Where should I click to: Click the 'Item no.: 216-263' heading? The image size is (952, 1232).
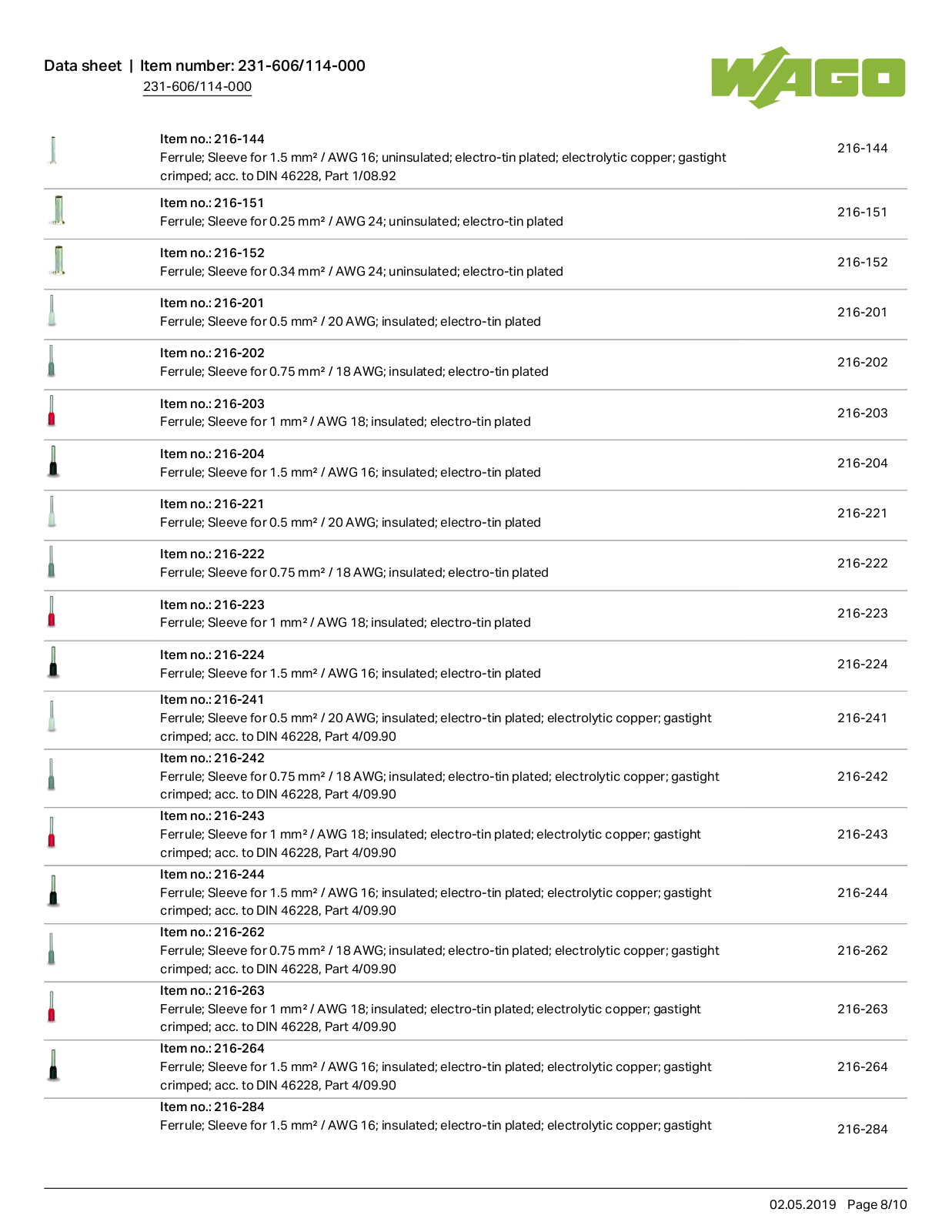212,991
